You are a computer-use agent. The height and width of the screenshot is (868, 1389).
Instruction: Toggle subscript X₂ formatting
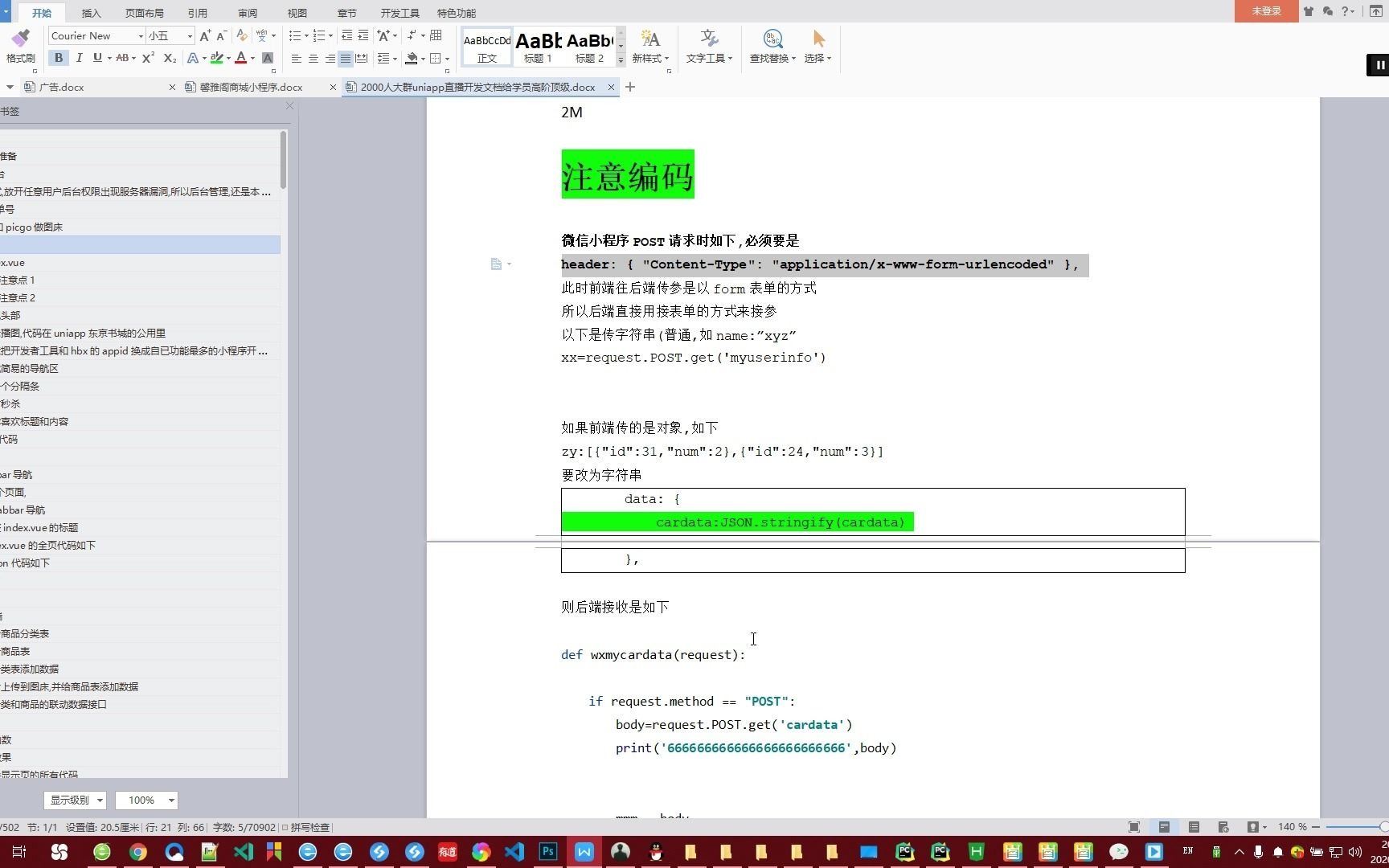pos(170,58)
